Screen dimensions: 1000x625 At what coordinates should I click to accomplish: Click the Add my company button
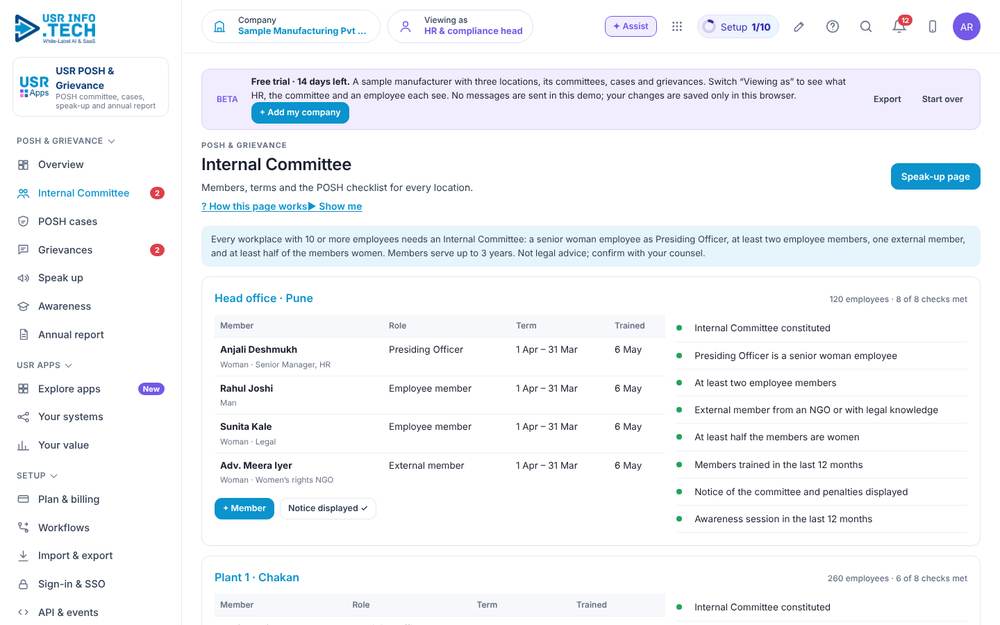click(300, 112)
